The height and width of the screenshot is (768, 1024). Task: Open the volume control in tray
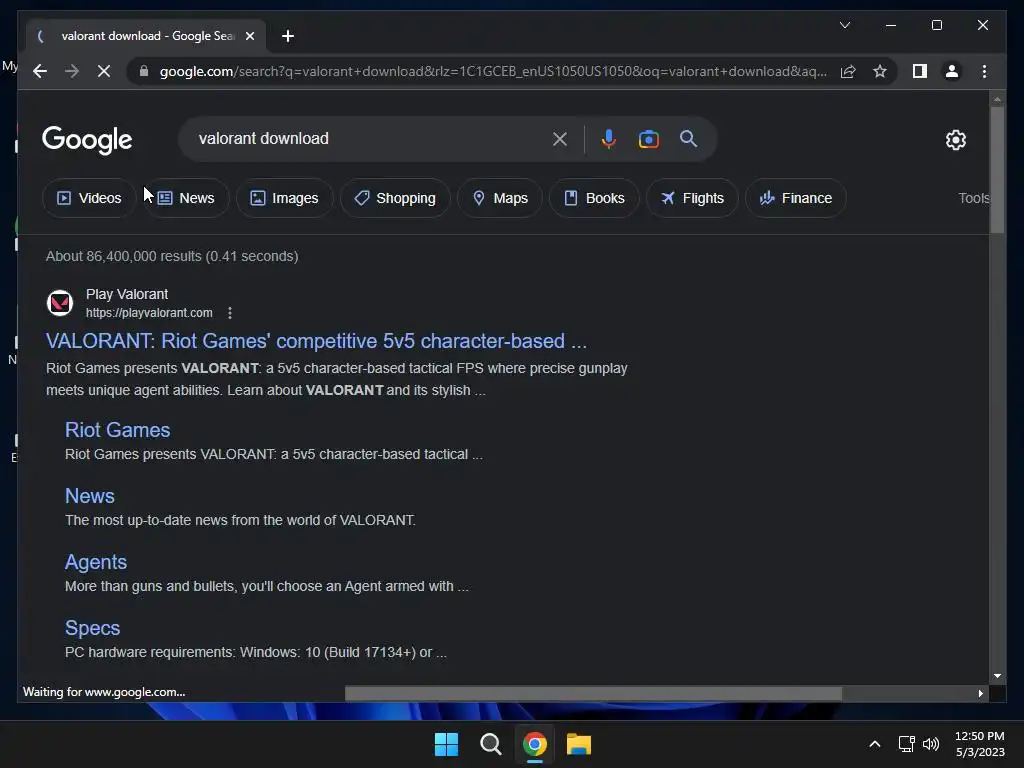point(931,744)
